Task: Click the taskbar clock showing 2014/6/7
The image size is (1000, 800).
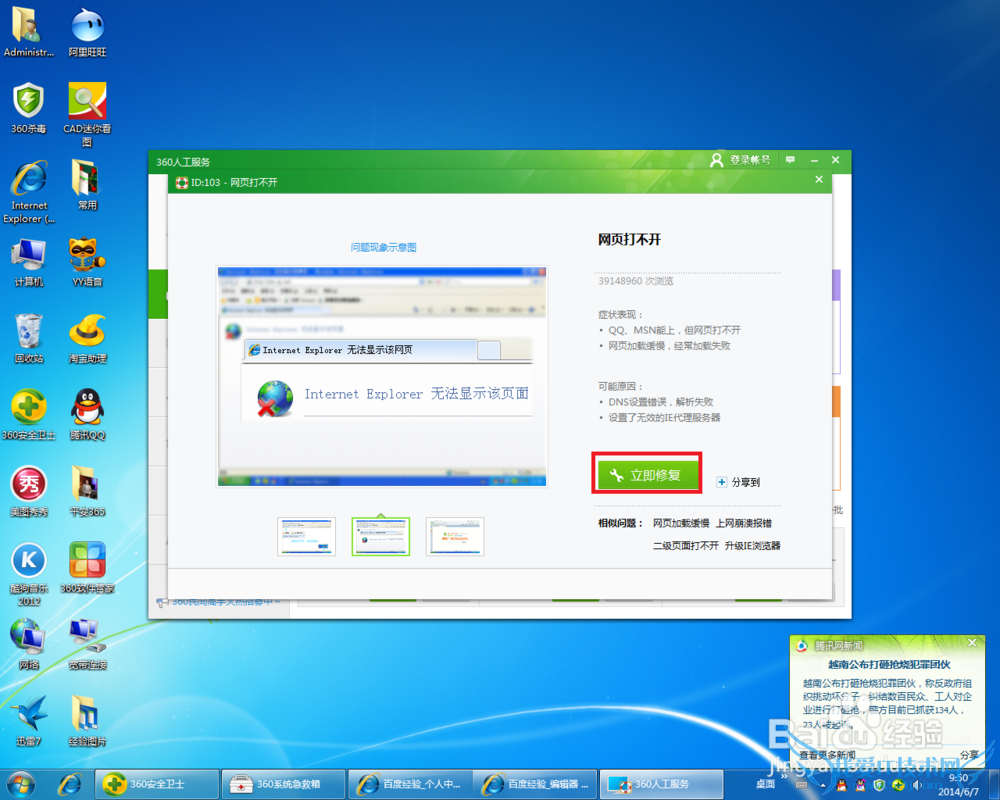Action: pyautogui.click(x=958, y=785)
